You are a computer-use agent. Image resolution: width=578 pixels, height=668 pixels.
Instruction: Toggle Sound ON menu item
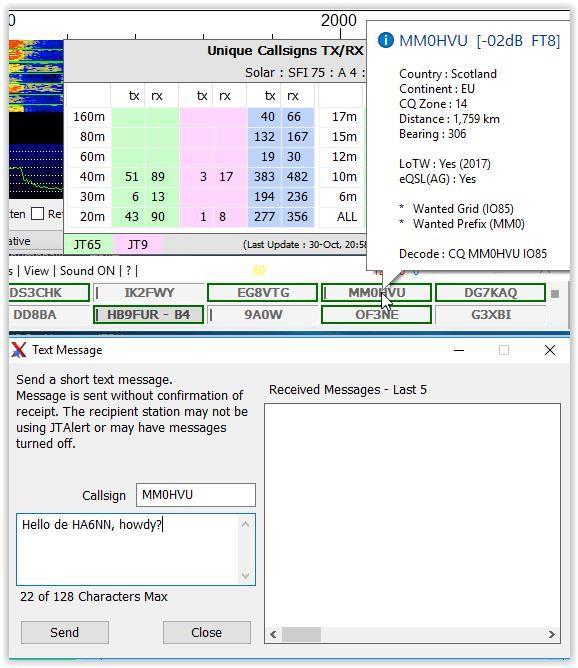pyautogui.click(x=87, y=271)
